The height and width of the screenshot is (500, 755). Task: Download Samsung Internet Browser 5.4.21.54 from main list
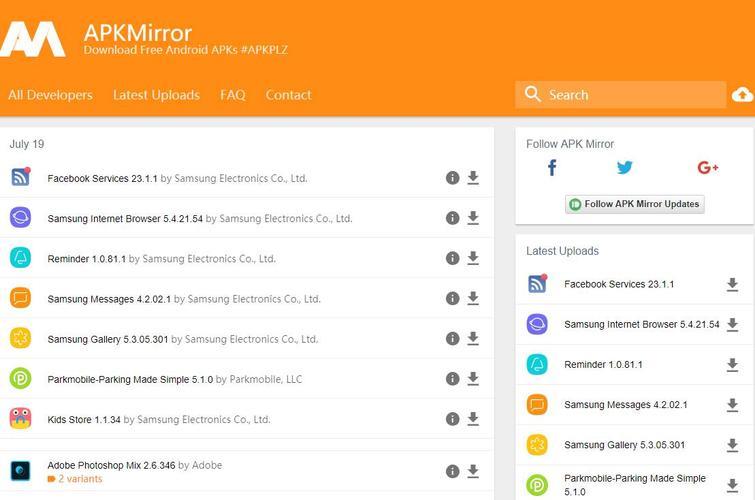(x=473, y=218)
